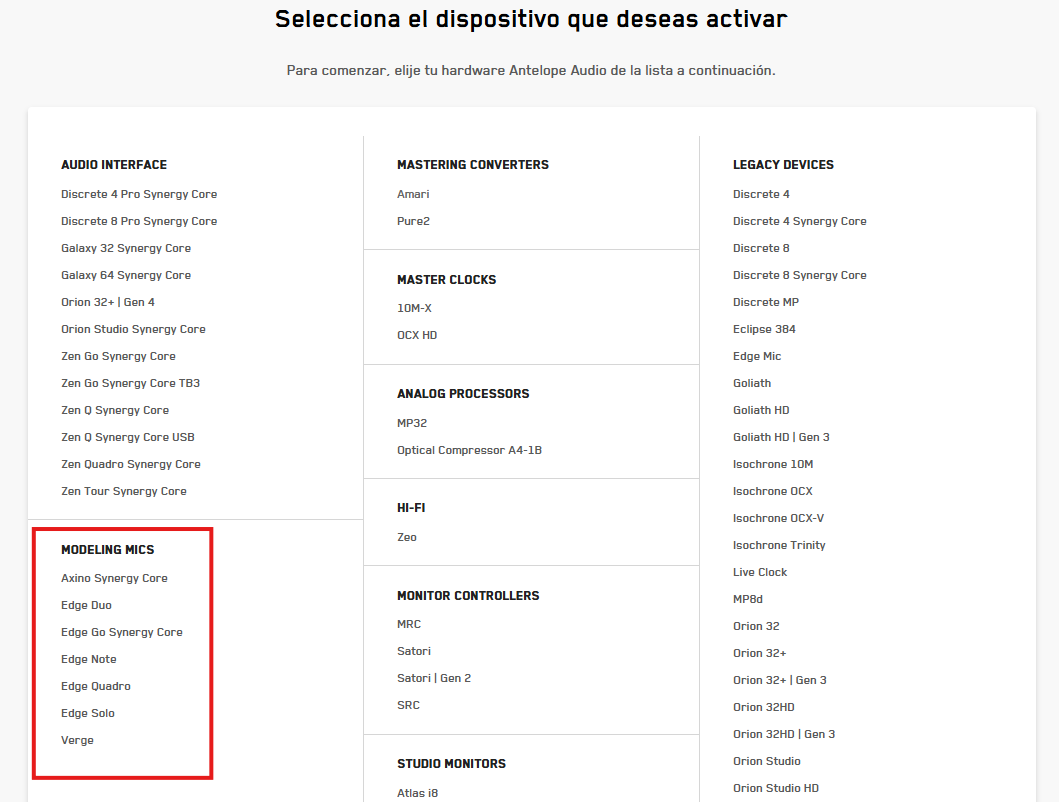
Task: Choose the Orion 32HD entry without Gen 3
Action: [764, 707]
